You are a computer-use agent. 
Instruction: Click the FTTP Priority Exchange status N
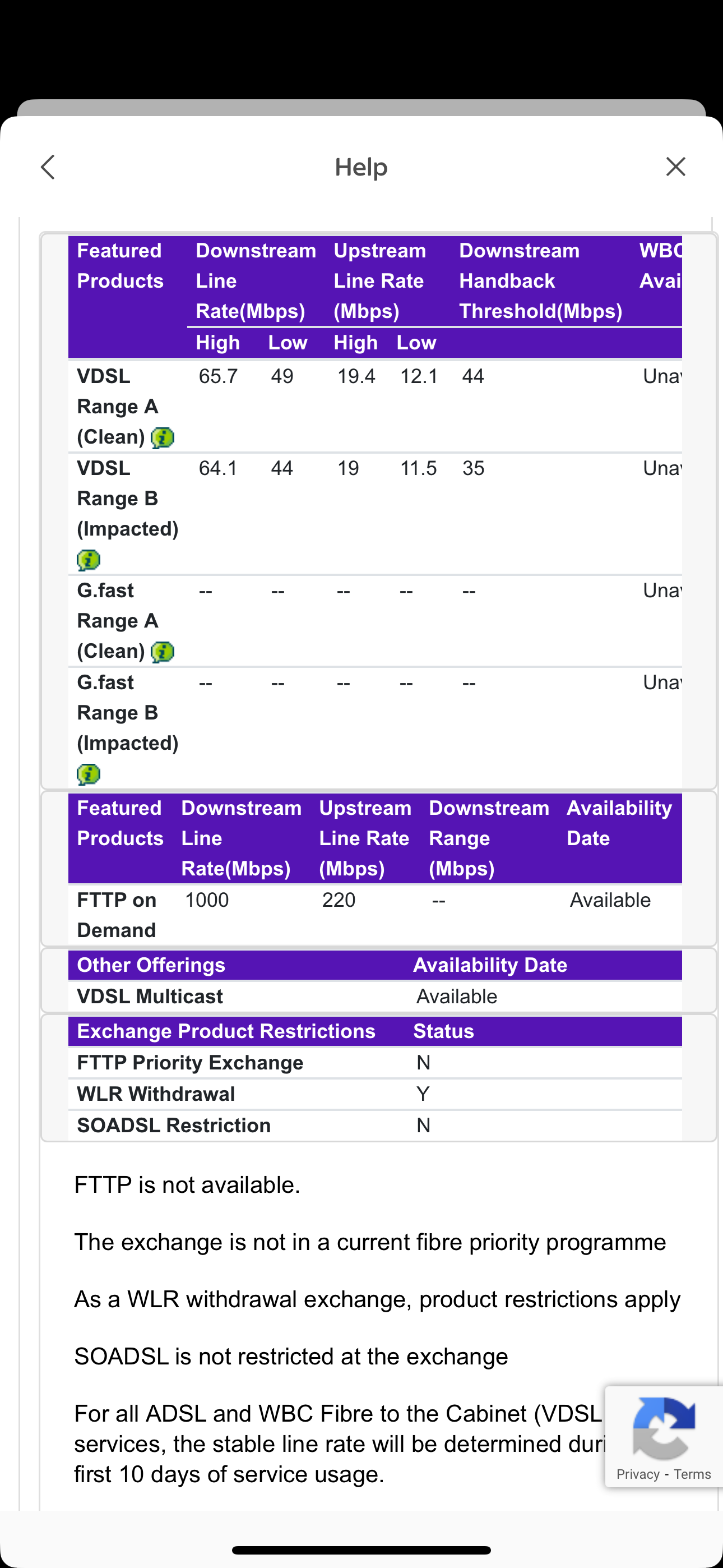point(424,1062)
